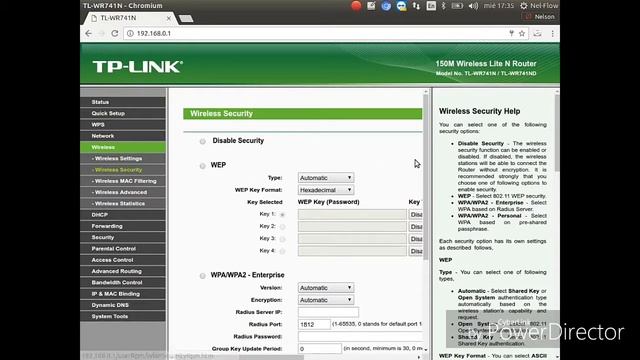Viewport: 640px width, 360px height.
Task: Click the site information icon before 192.168.0.1
Action: point(130,33)
